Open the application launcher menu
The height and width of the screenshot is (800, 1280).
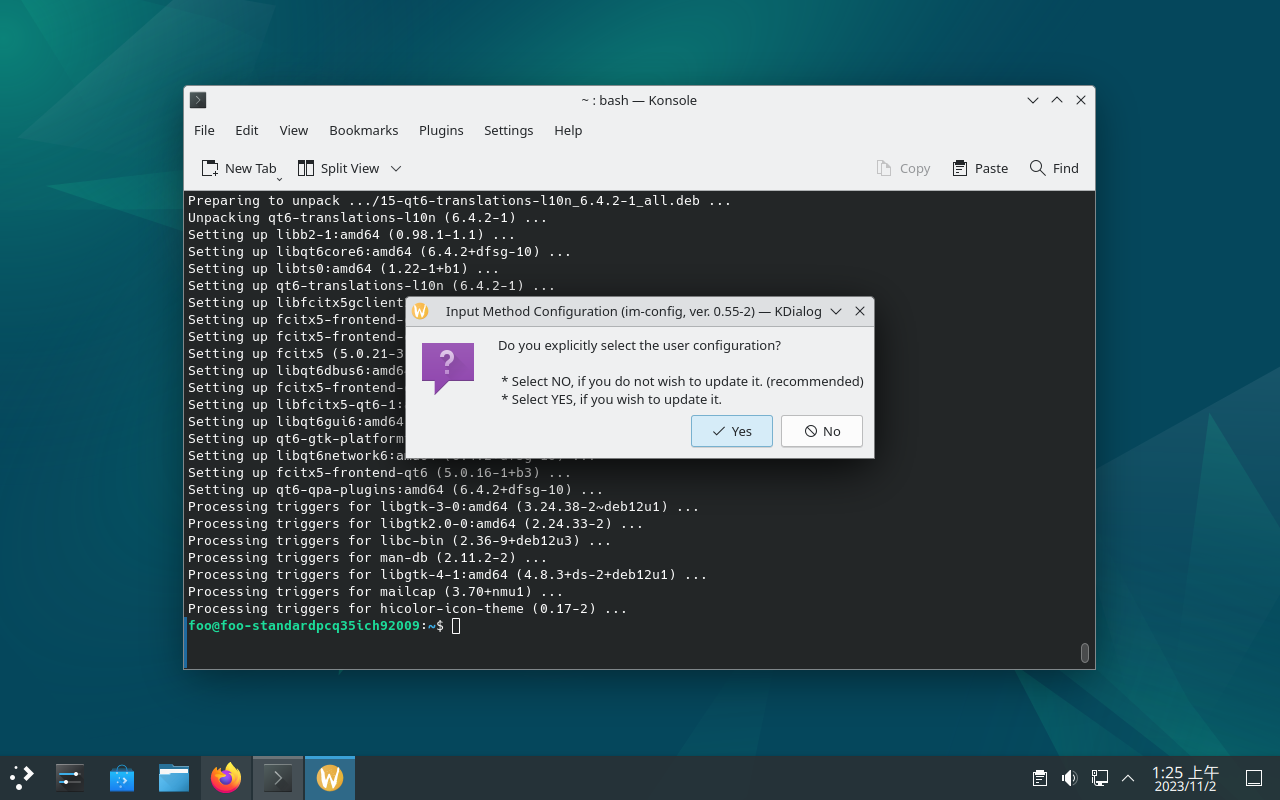click(22, 778)
